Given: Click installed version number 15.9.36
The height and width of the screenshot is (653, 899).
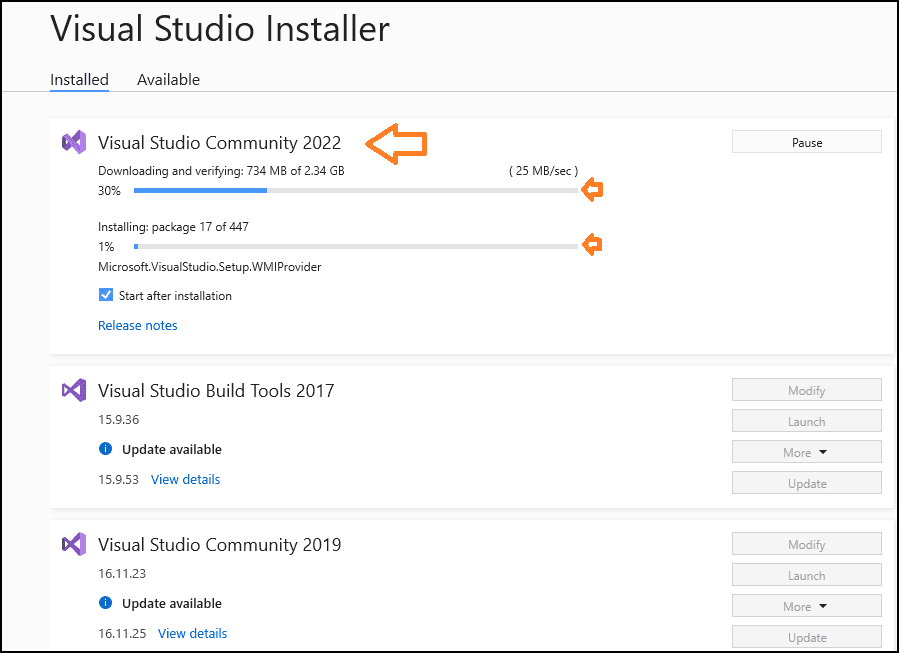Looking at the screenshot, I should 119,420.
